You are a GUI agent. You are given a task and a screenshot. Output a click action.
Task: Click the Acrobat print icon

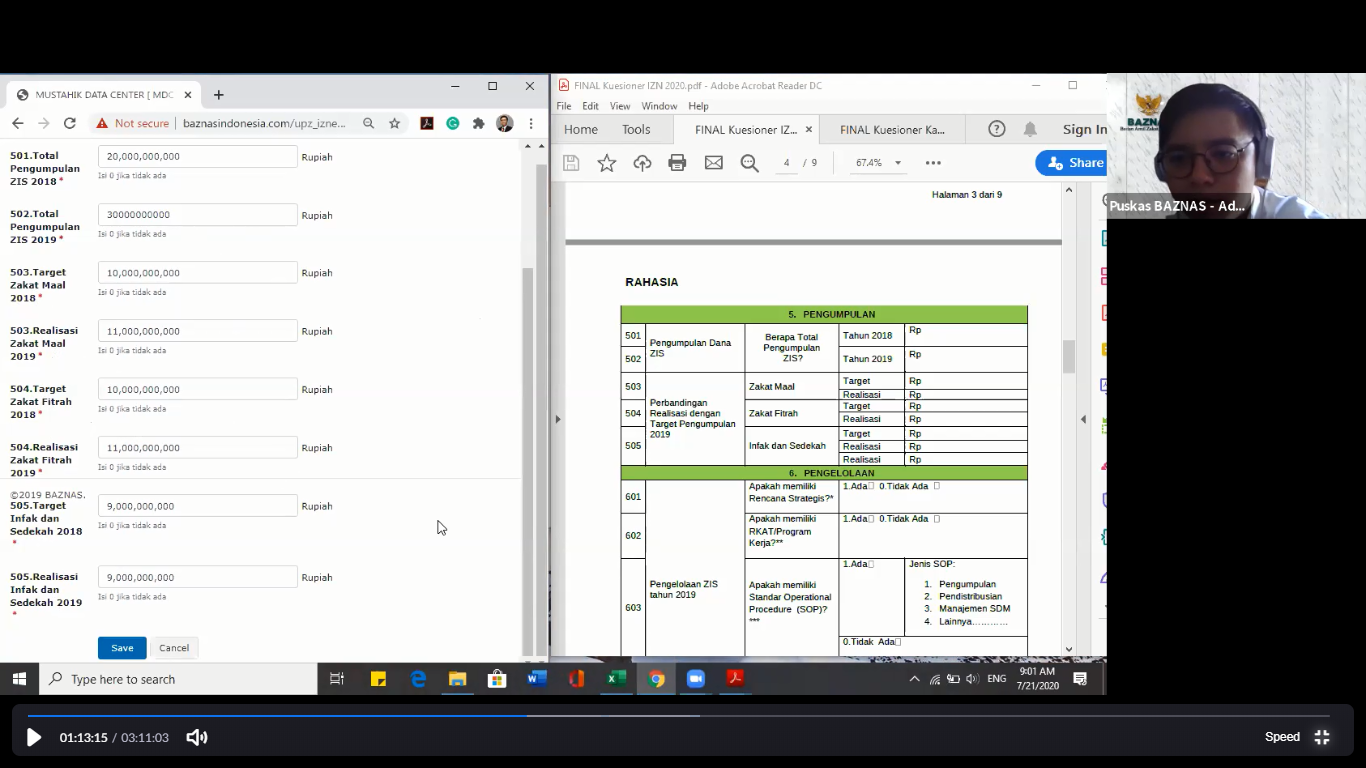point(677,163)
